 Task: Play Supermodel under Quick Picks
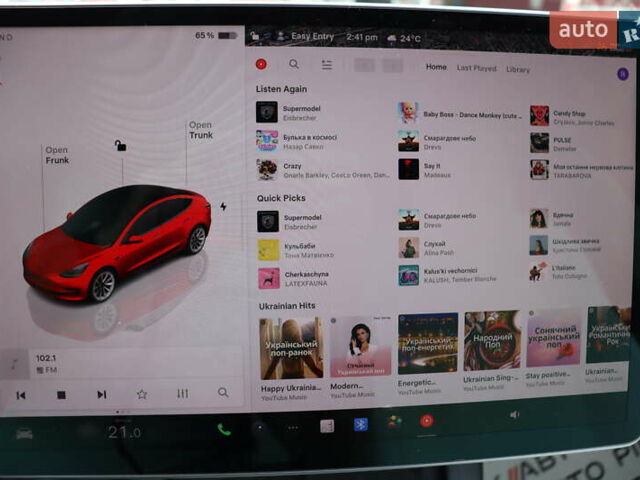tap(289, 222)
